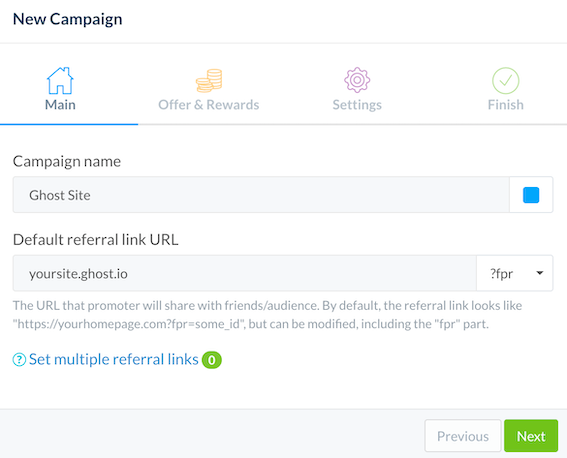Click the green zero count badge
Viewport: 567px width, 458px height.
point(212,360)
